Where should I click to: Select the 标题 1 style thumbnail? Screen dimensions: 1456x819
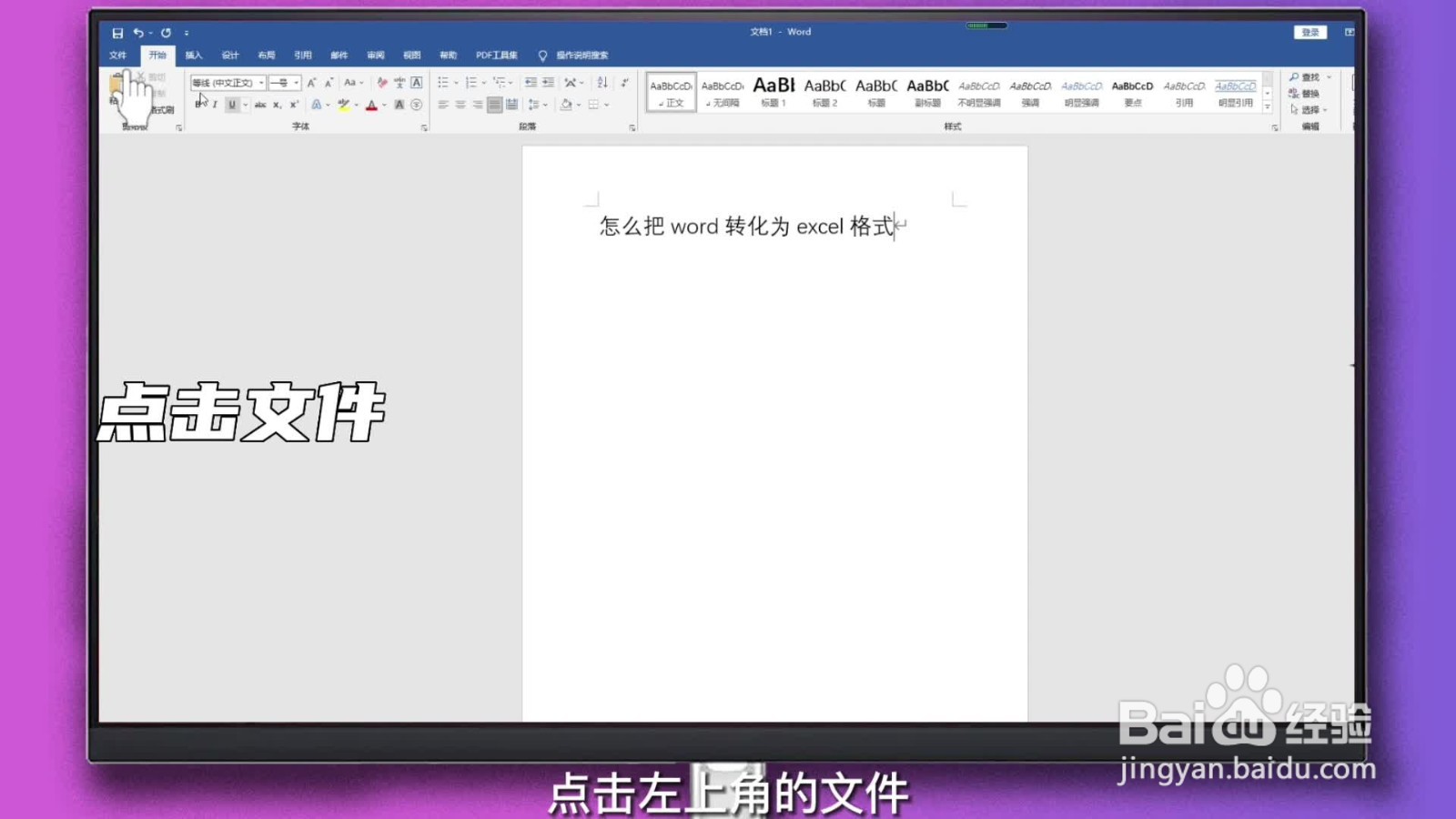773,92
